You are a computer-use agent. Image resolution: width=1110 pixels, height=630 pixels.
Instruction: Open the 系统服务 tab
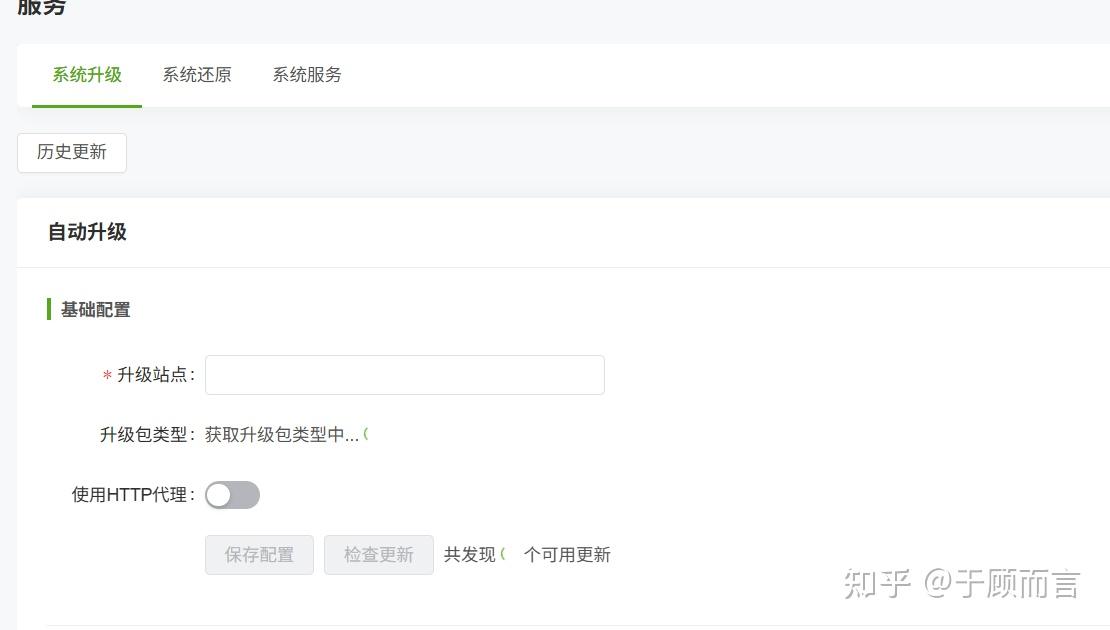pyautogui.click(x=307, y=75)
